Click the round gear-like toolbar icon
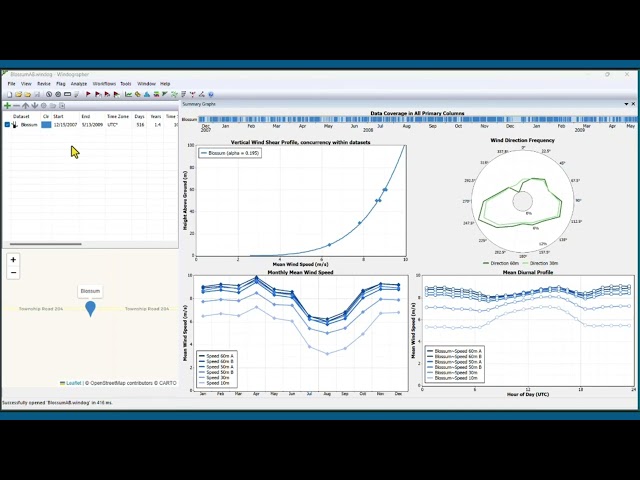This screenshot has height=480, width=640. pyautogui.click(x=58, y=94)
